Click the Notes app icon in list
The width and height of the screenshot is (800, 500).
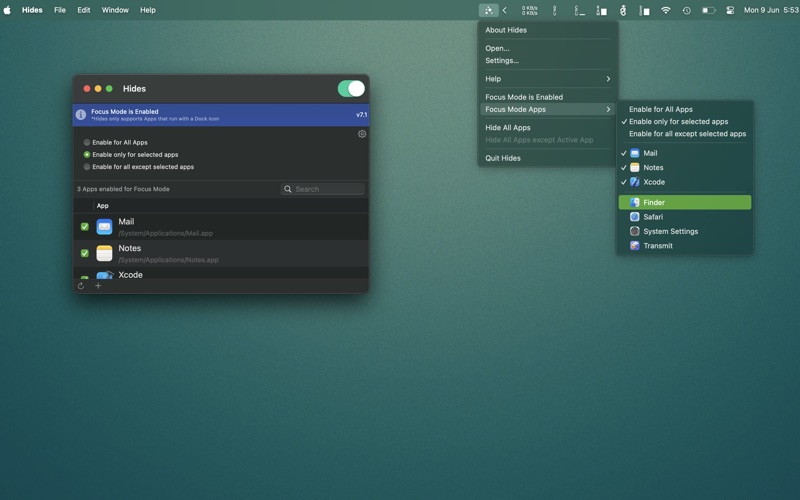point(104,253)
